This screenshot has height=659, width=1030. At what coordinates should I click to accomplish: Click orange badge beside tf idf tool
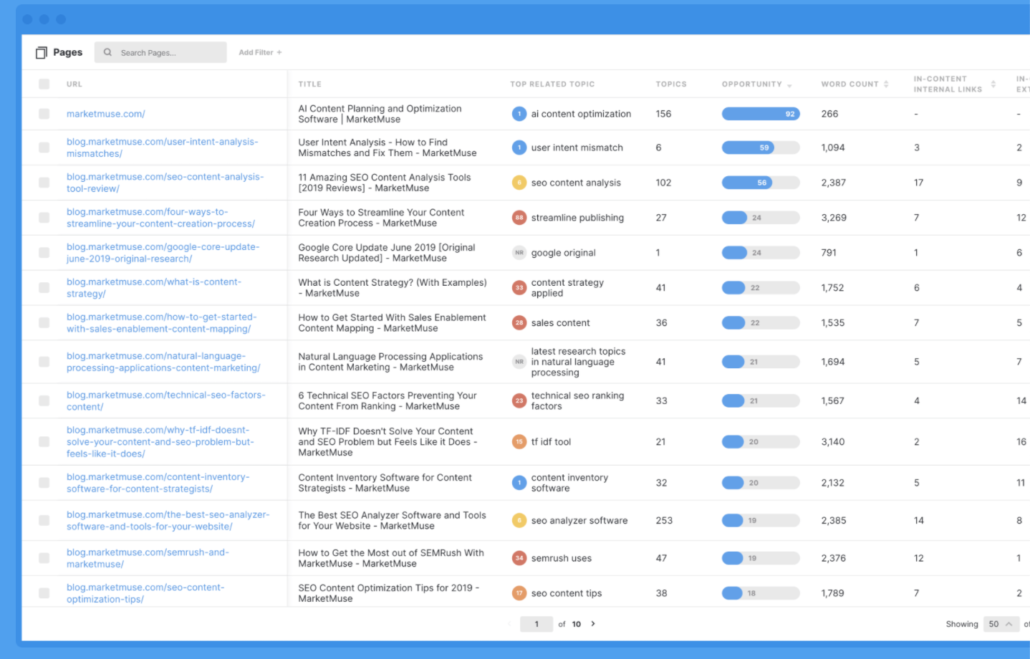point(519,442)
